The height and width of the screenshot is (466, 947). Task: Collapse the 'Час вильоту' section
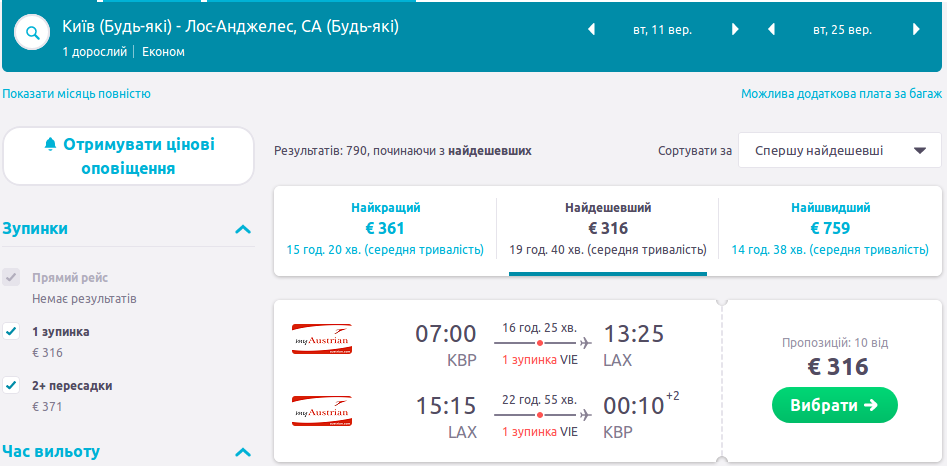[242, 451]
